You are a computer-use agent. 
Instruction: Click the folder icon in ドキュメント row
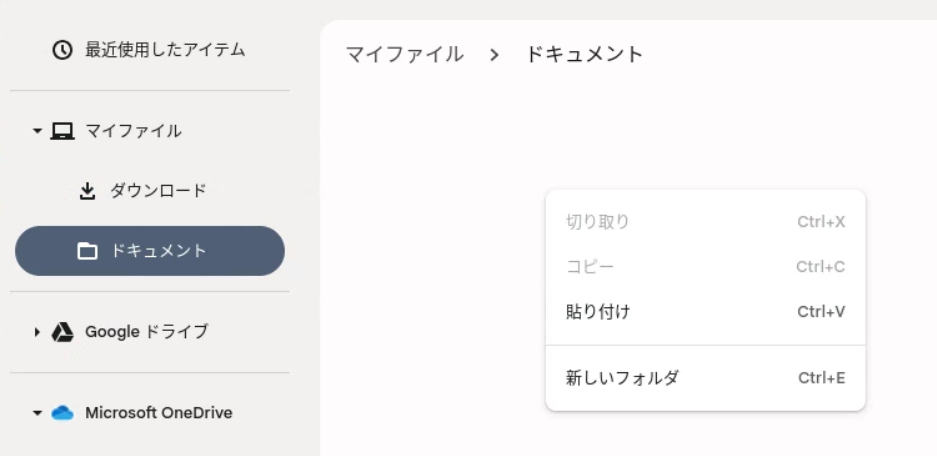click(87, 251)
